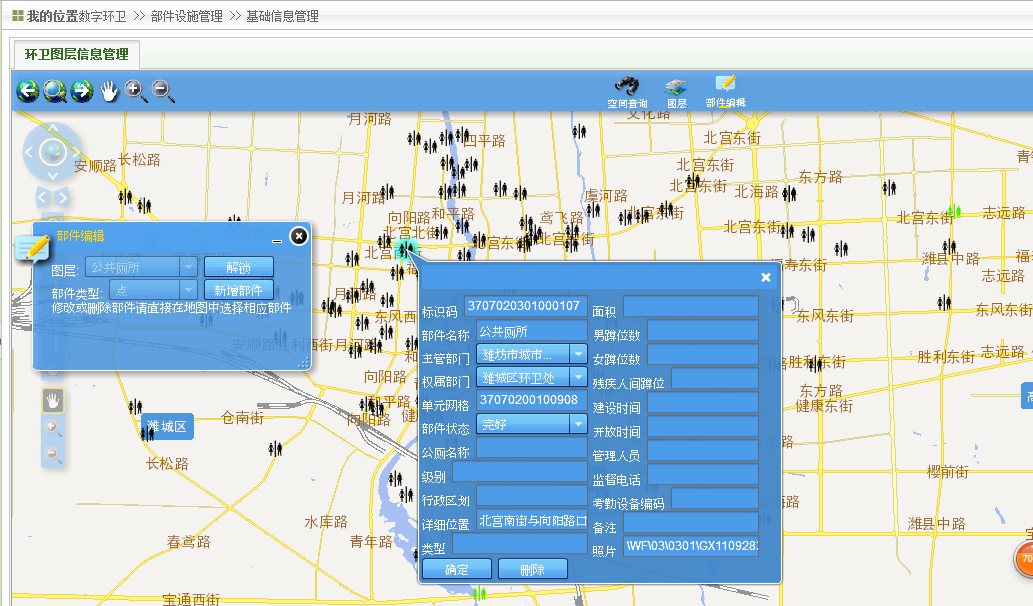
Task: Click the map navigation compass globe
Action: tap(53, 152)
